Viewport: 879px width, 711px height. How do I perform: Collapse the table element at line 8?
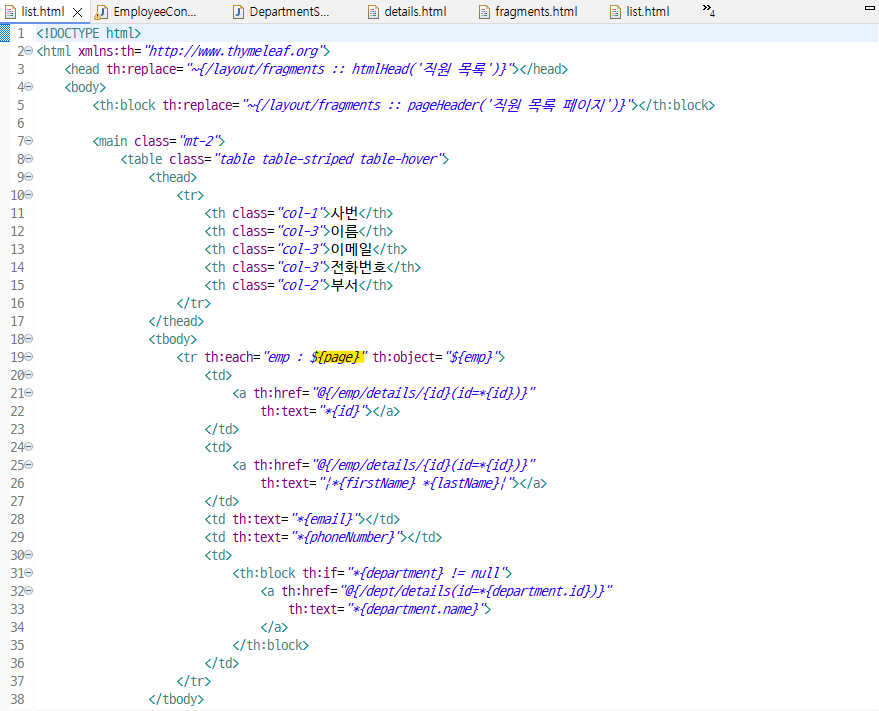point(29,159)
